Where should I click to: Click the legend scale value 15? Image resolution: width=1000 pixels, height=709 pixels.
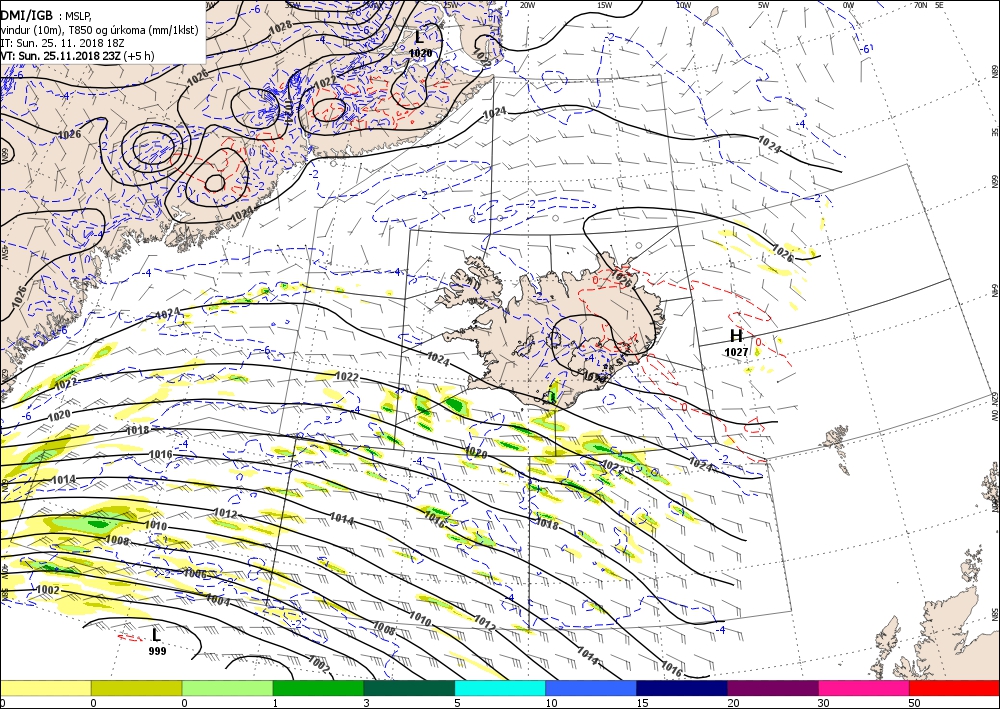point(642,703)
